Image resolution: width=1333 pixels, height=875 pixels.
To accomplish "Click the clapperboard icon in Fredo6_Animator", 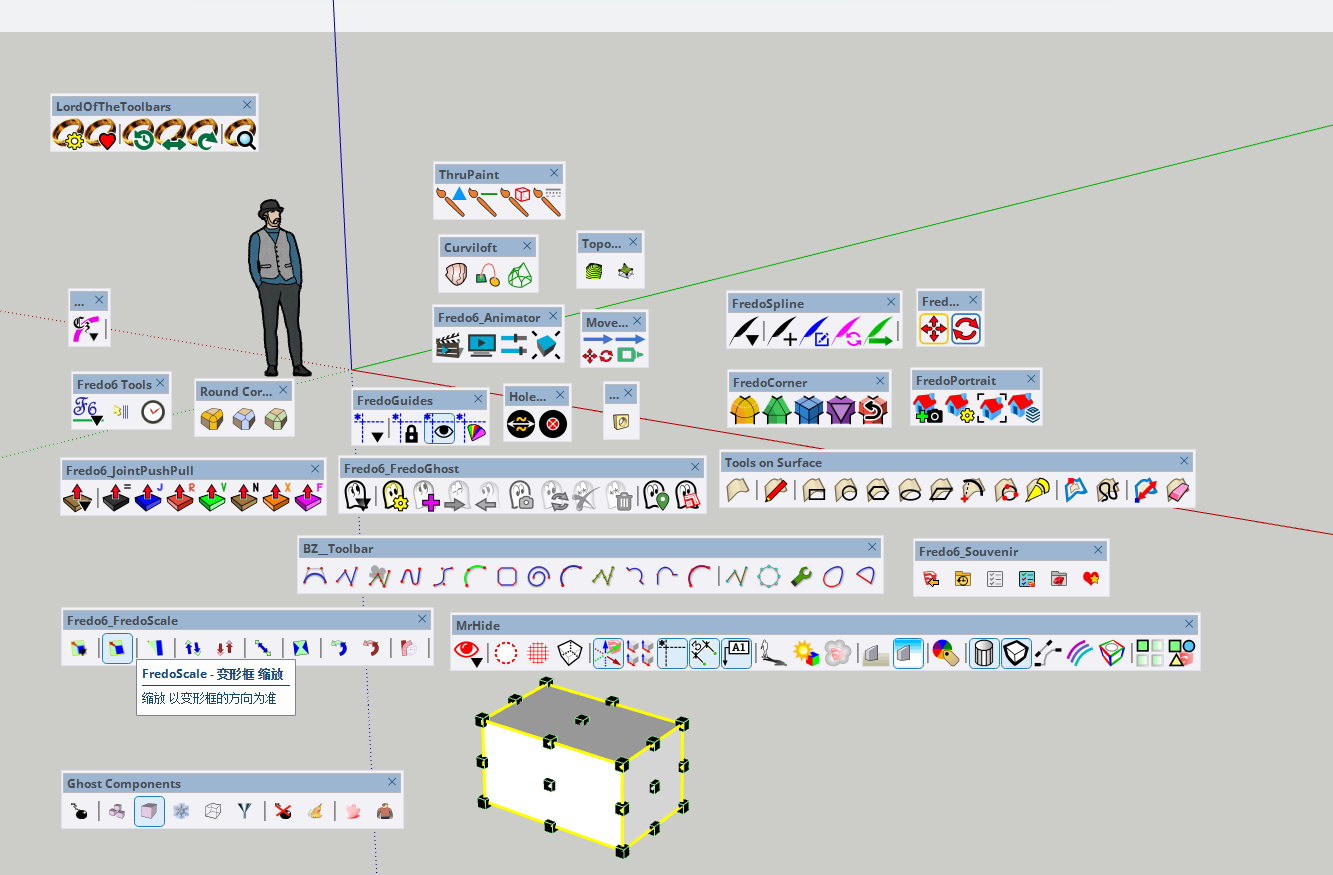I will click(x=449, y=346).
